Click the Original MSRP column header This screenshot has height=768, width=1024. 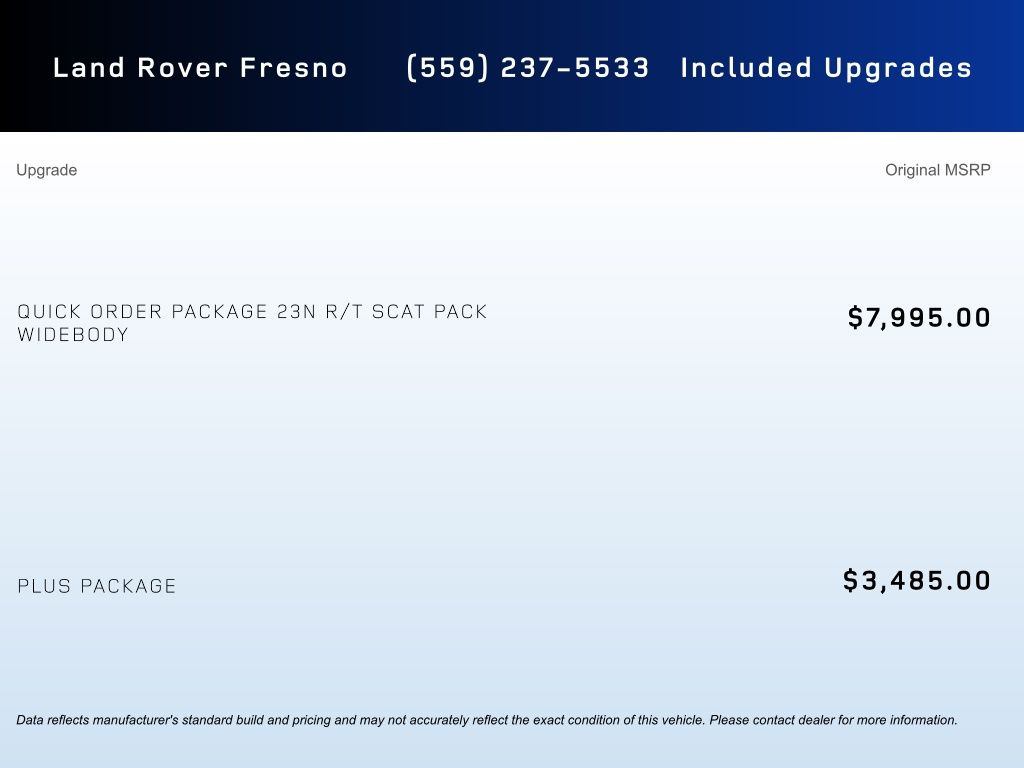[x=937, y=170]
